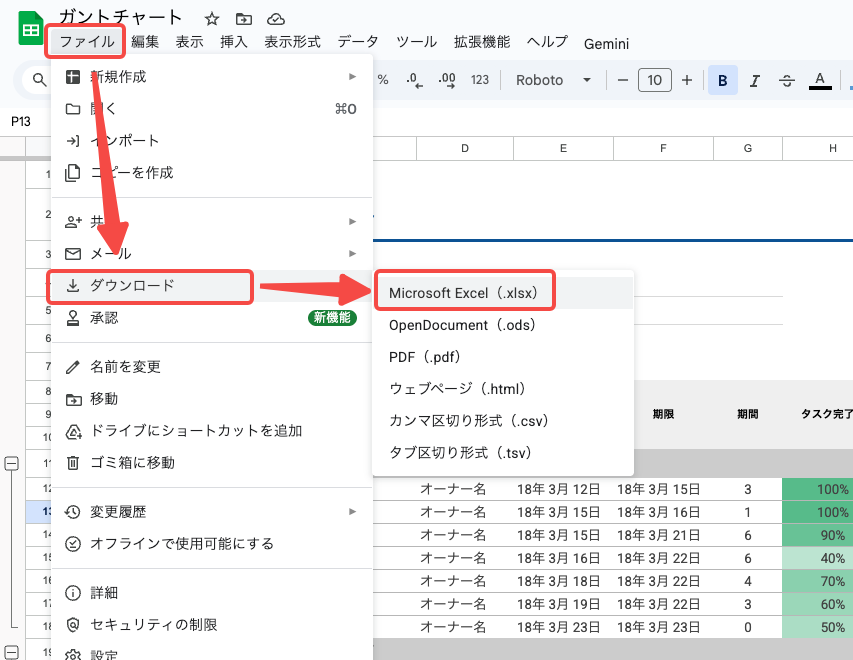Toggle bold formatting
This screenshot has height=660, width=853.
pos(722,80)
